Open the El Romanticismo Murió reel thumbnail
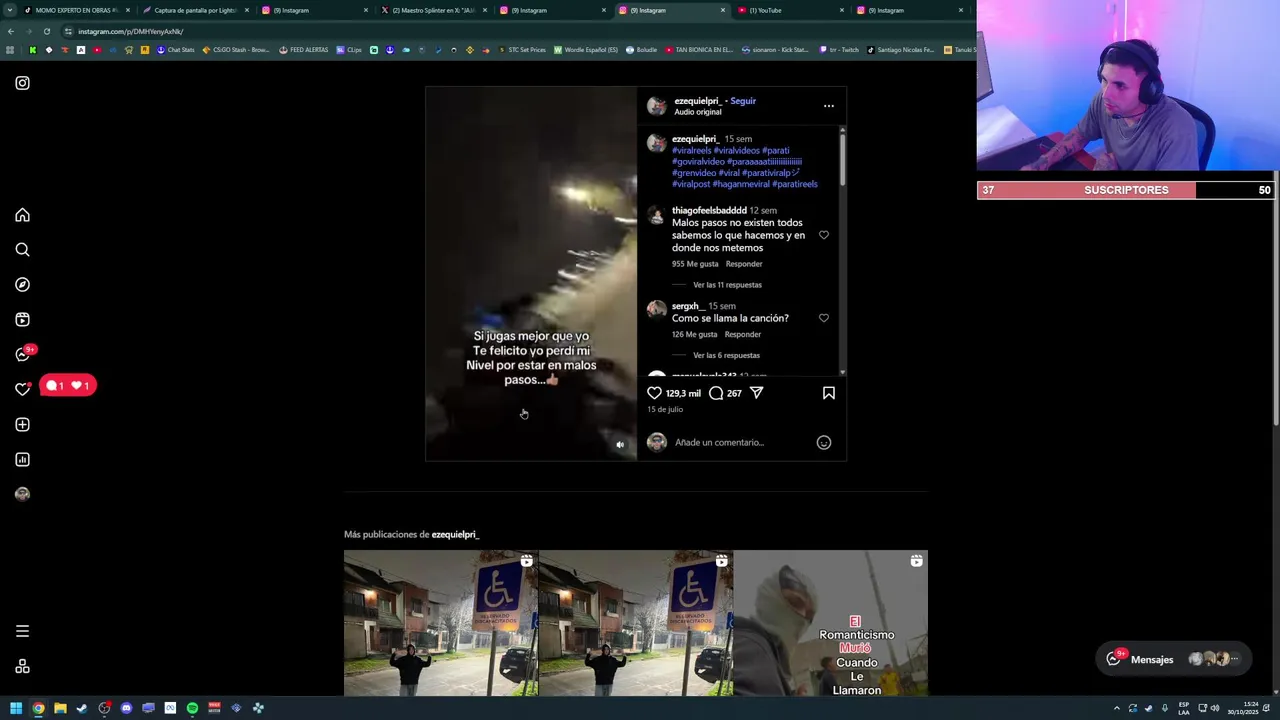1280x720 pixels. [x=831, y=623]
